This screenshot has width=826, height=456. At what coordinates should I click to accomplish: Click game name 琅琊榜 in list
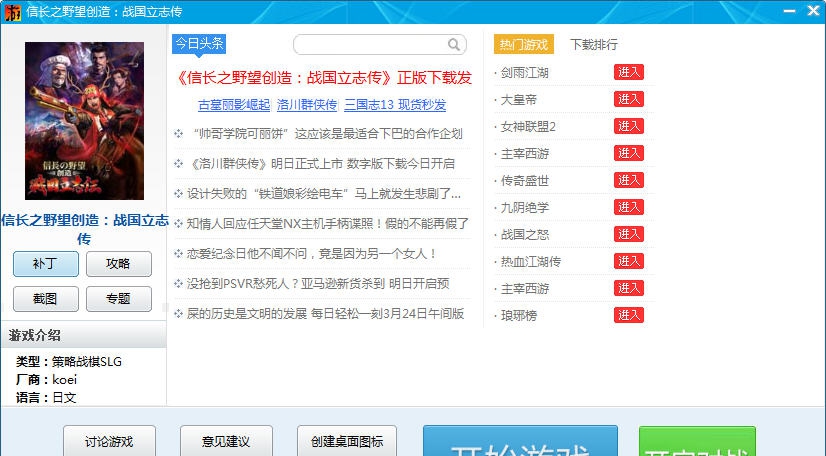(518, 316)
